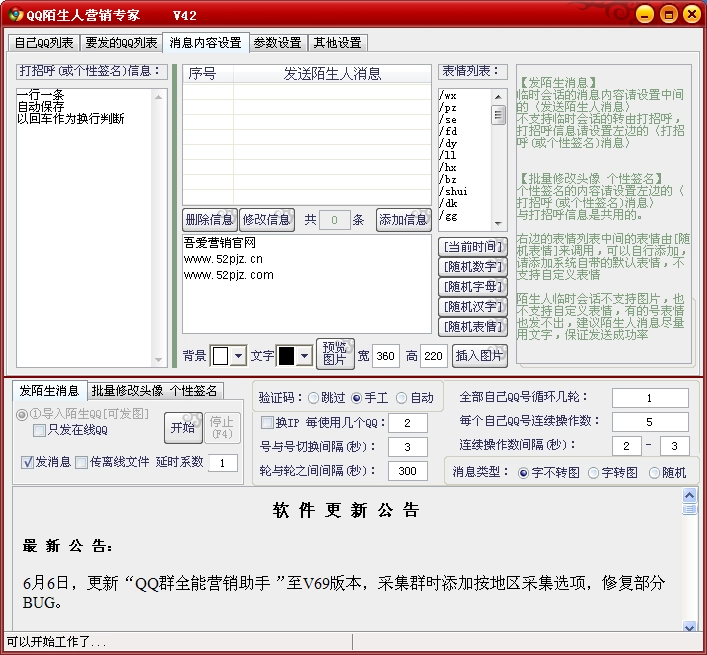Open the 其他设置 tab
The width and height of the screenshot is (707, 655).
(338, 43)
